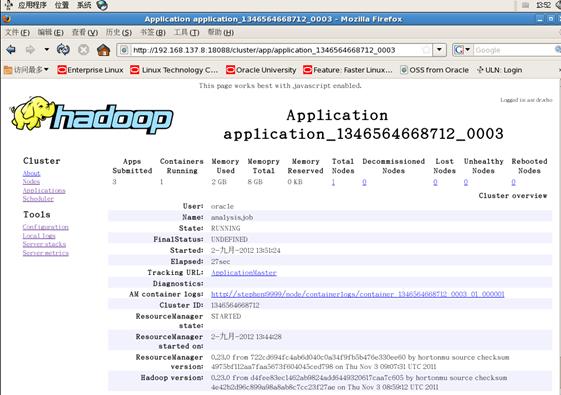
Task: Click the User value oracle
Action: coord(222,206)
